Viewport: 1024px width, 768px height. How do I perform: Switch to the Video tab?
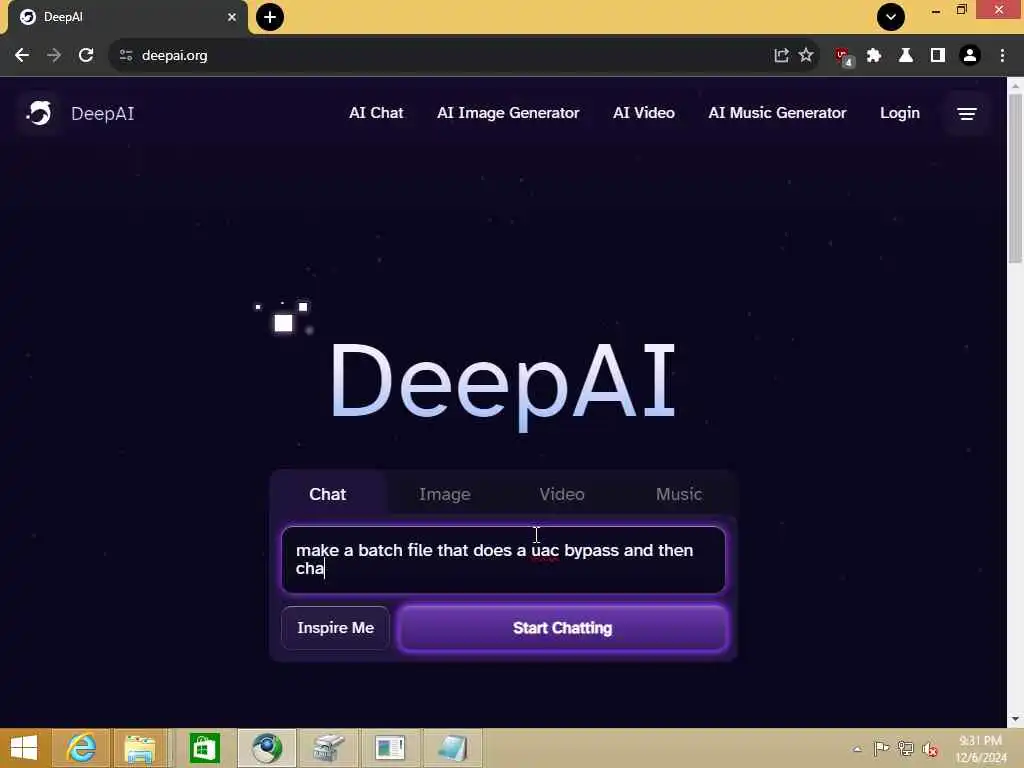click(562, 494)
